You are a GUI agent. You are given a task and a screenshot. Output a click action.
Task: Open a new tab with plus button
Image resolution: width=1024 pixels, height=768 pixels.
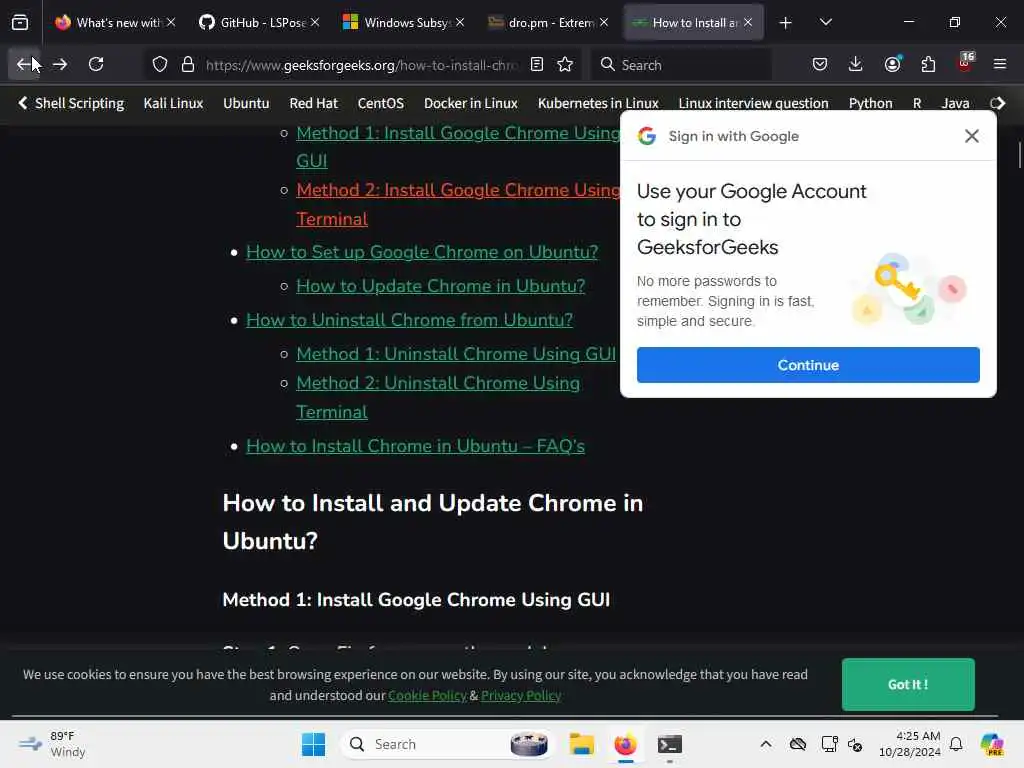click(785, 23)
